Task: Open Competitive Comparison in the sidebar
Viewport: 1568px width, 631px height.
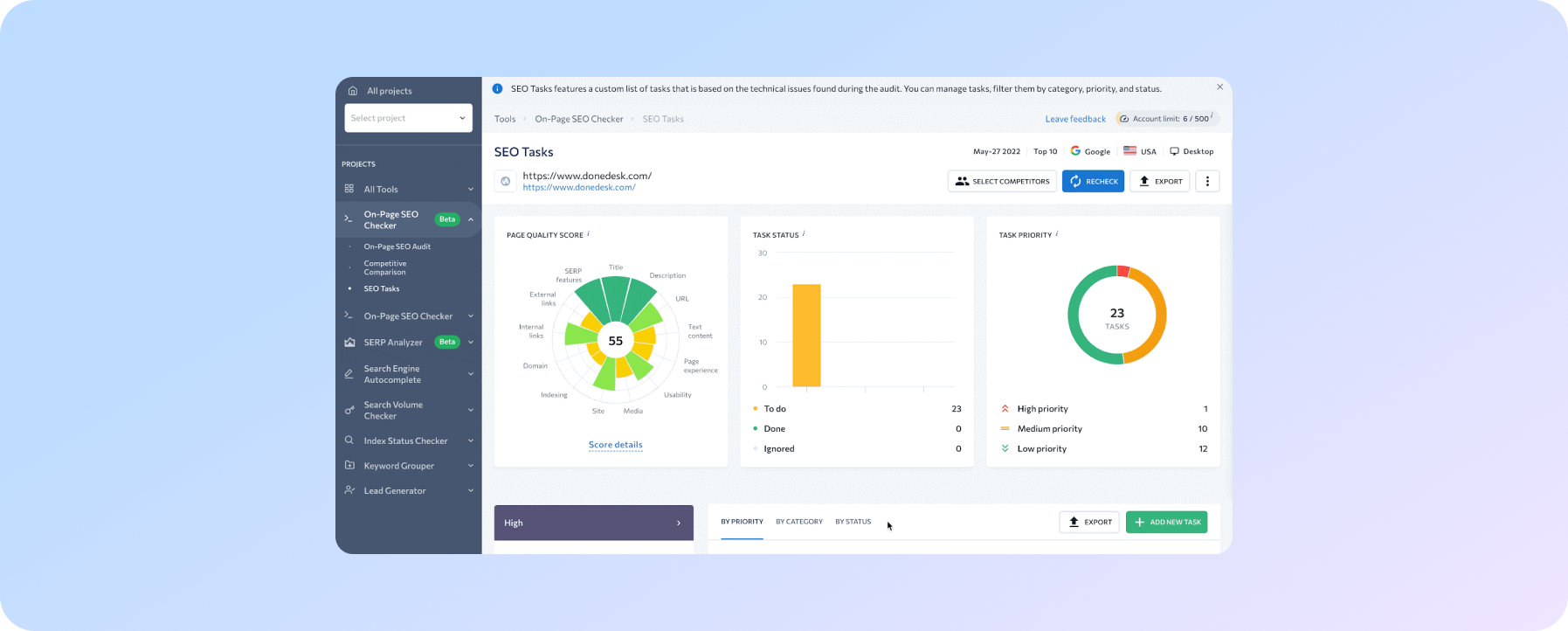Action: (x=385, y=267)
